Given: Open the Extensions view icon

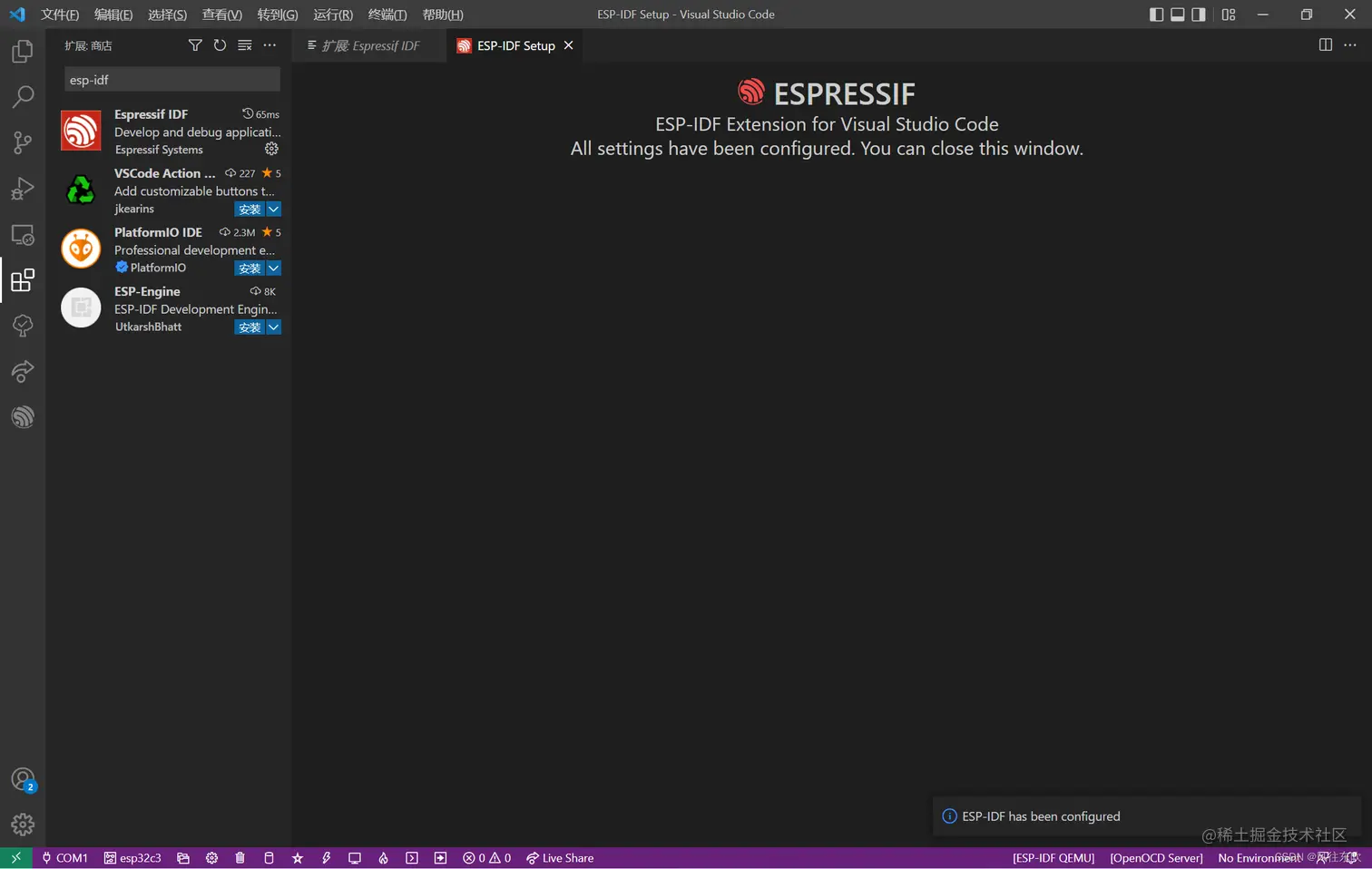Looking at the screenshot, I should 23,280.
